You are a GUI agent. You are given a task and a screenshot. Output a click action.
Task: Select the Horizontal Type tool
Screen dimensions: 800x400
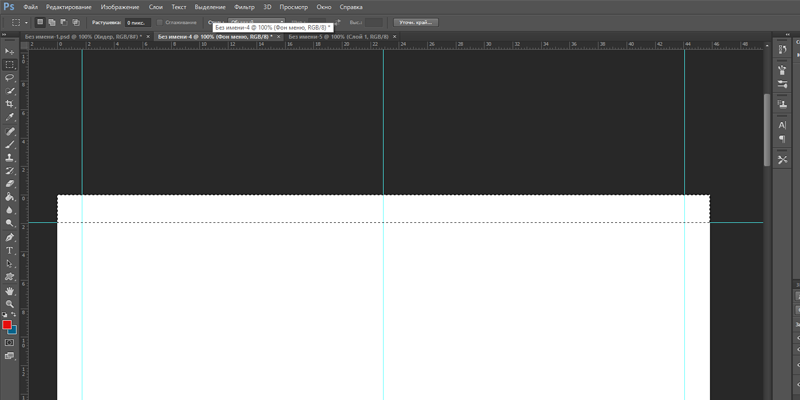coord(10,250)
